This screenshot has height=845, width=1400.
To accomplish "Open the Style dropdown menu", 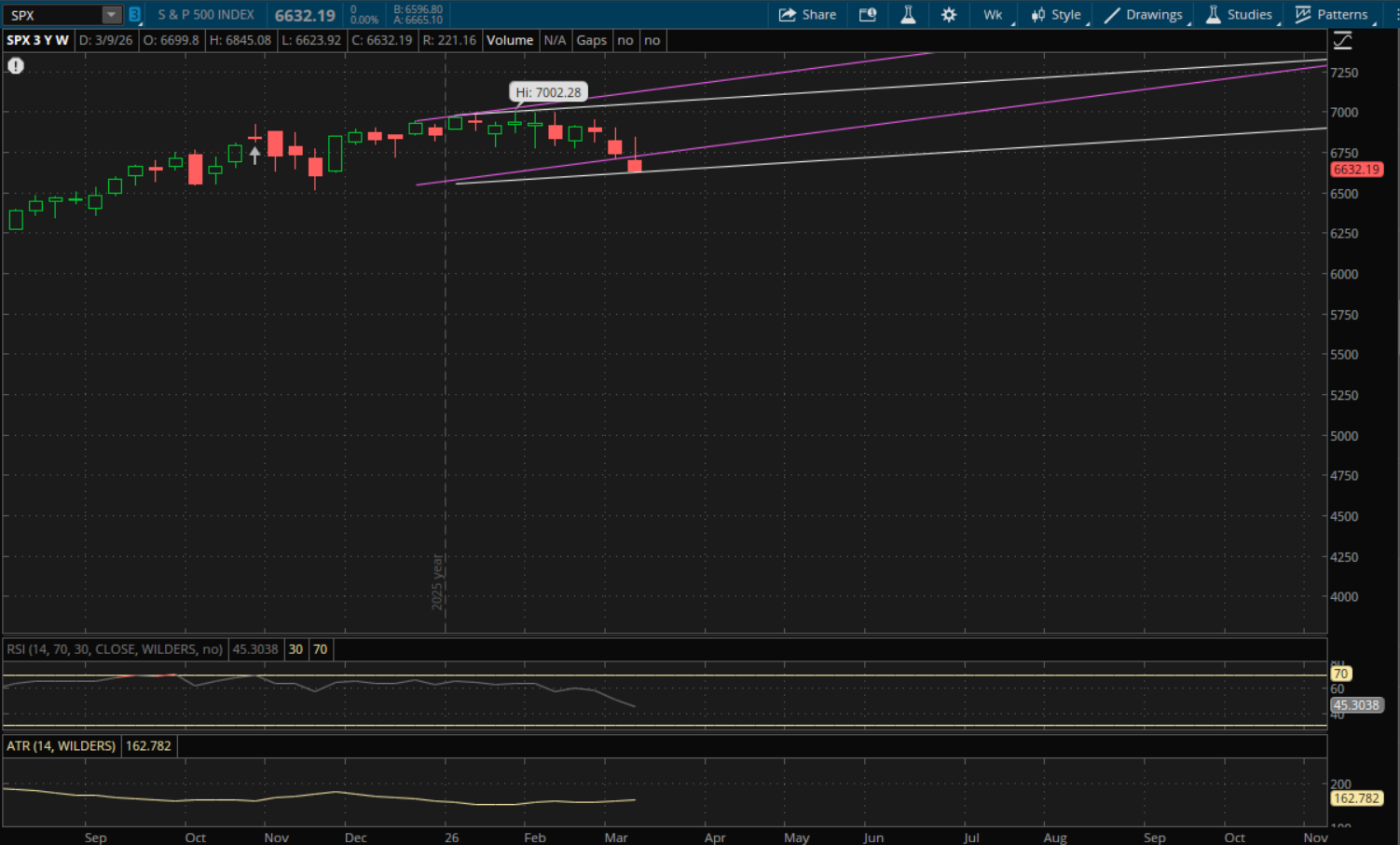I will coord(1056,15).
